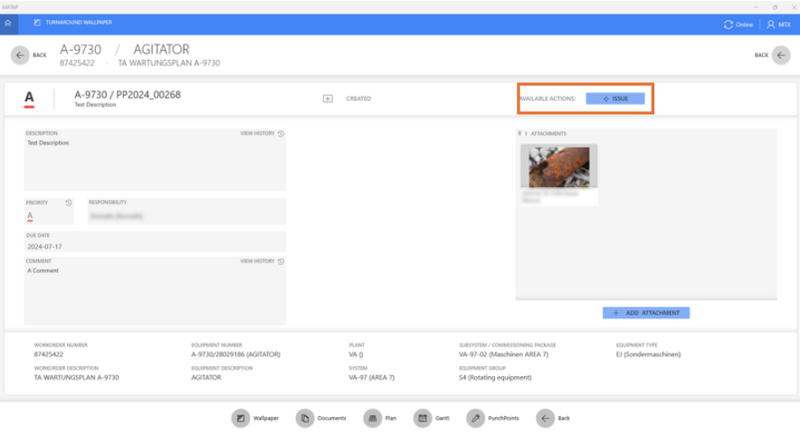Viewport: 800px width, 435px height.
Task: Open the Plan view icon
Action: [372, 418]
